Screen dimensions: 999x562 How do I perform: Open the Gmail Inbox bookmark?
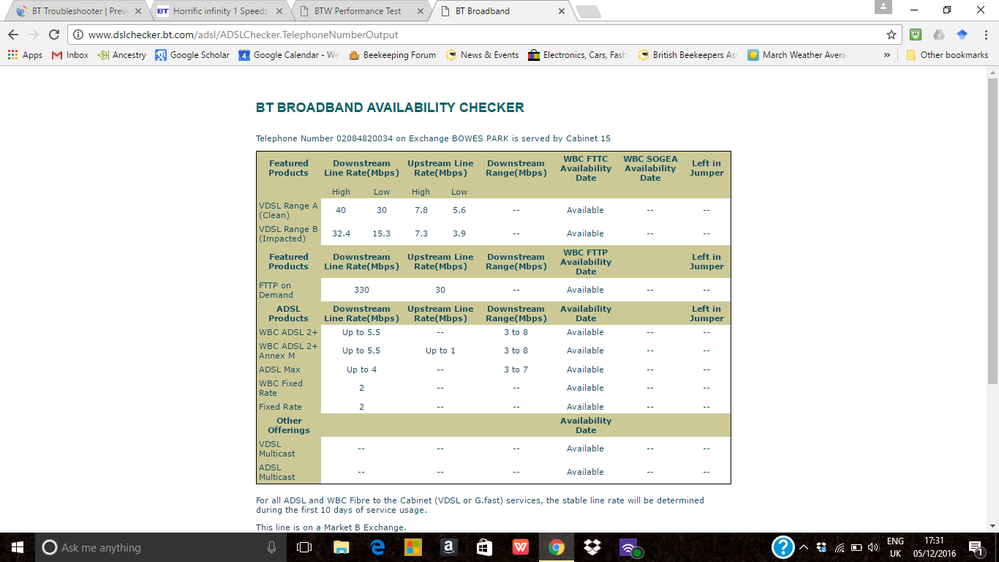pyautogui.click(x=70, y=55)
